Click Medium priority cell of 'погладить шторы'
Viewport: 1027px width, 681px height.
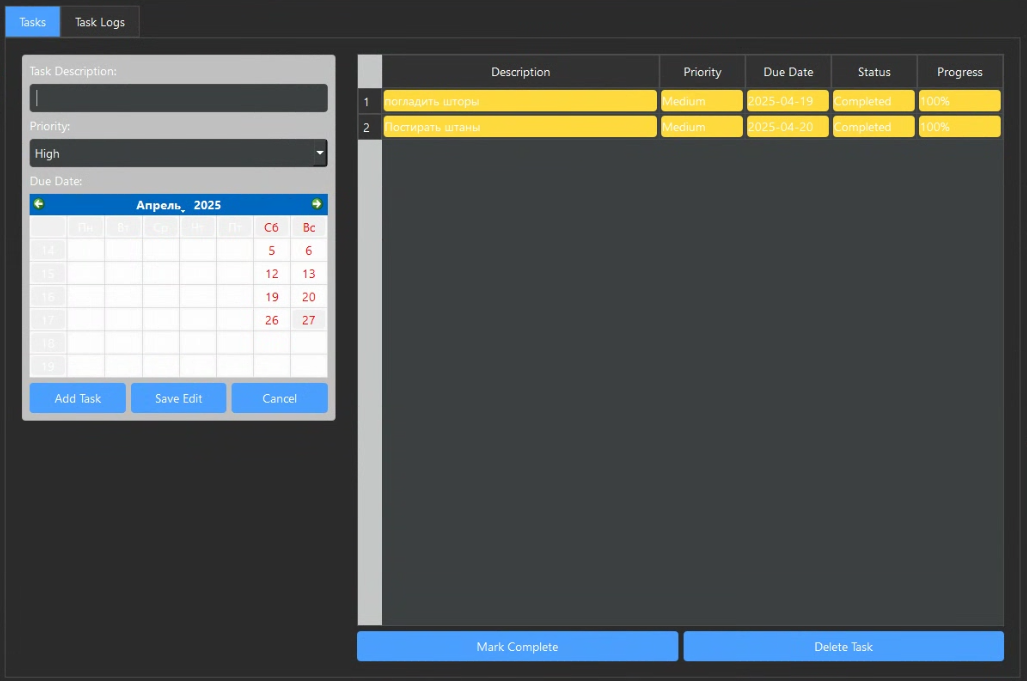(x=702, y=101)
